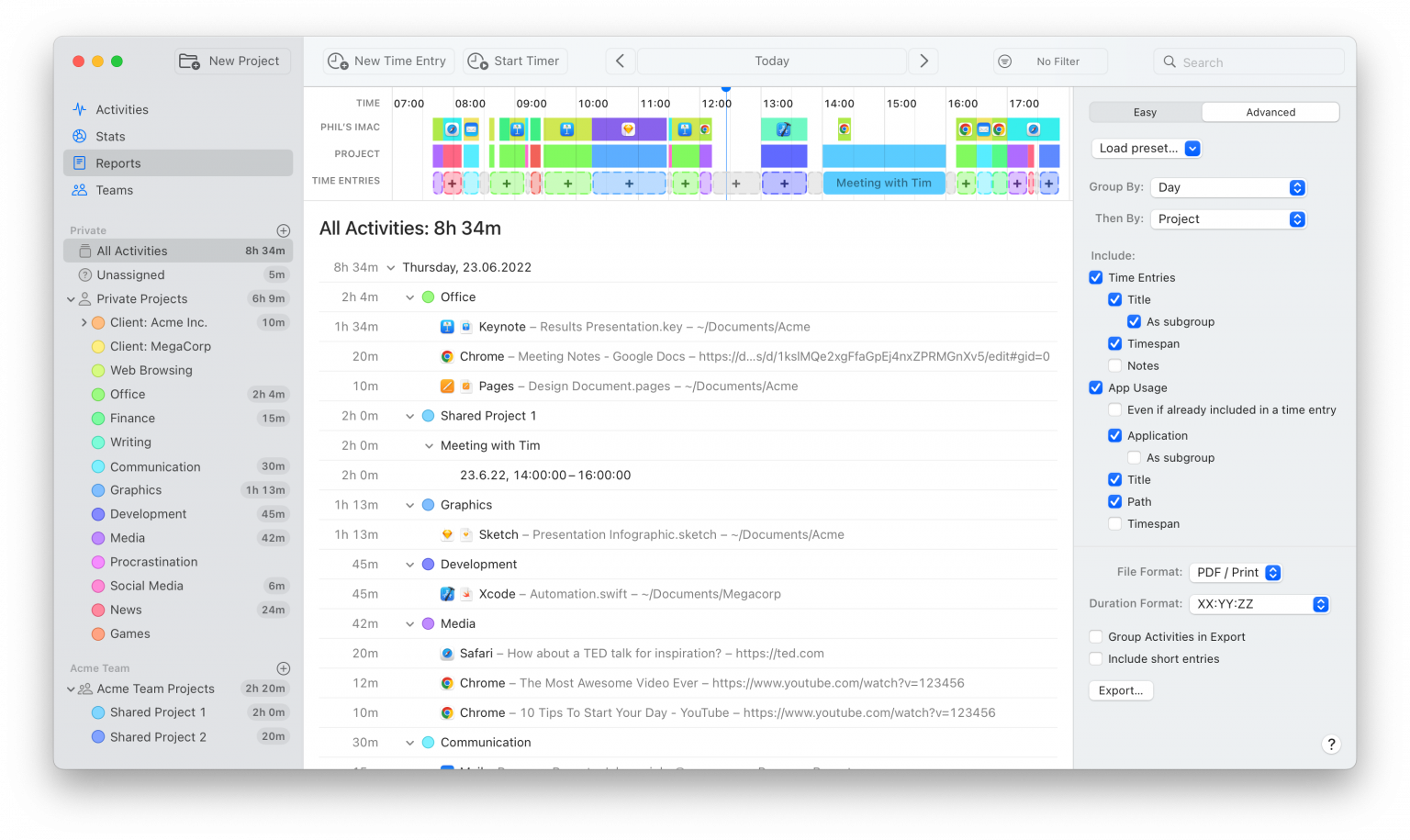Select the Advanced tab
Image resolution: width=1410 pixels, height=840 pixels.
[1270, 111]
